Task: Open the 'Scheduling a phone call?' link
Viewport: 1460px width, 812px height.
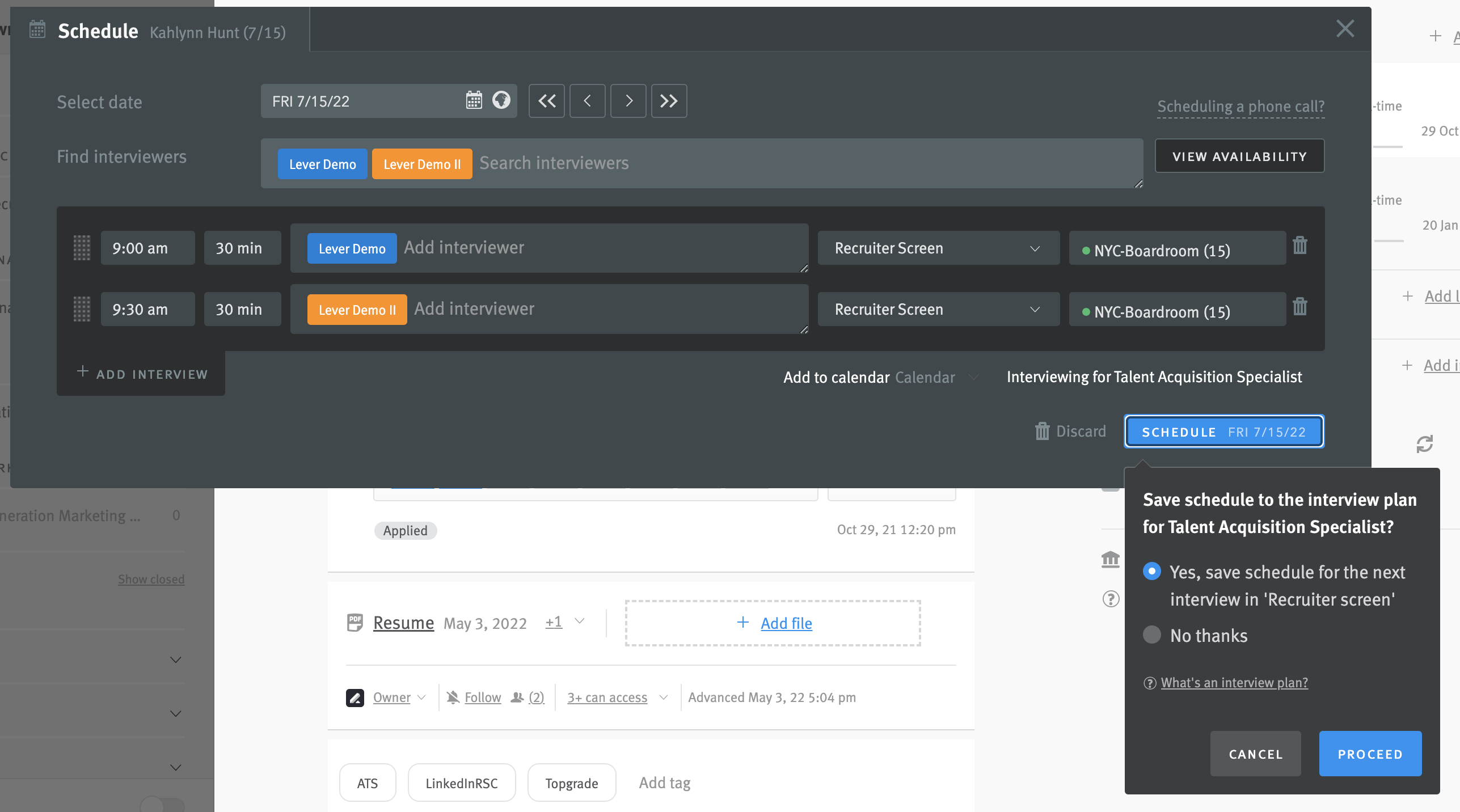Action: pyautogui.click(x=1241, y=106)
